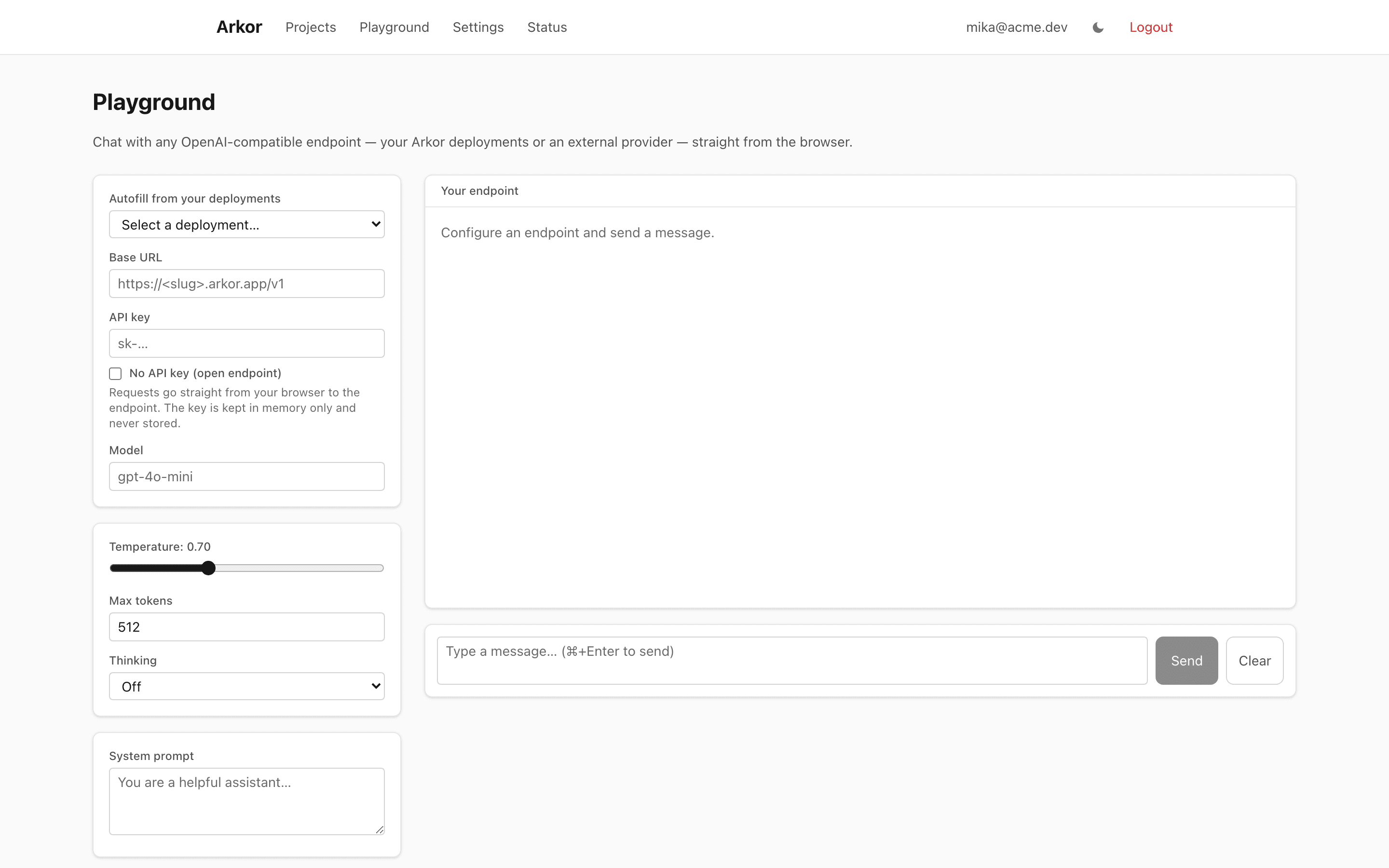Click into the API key field

pos(247,343)
